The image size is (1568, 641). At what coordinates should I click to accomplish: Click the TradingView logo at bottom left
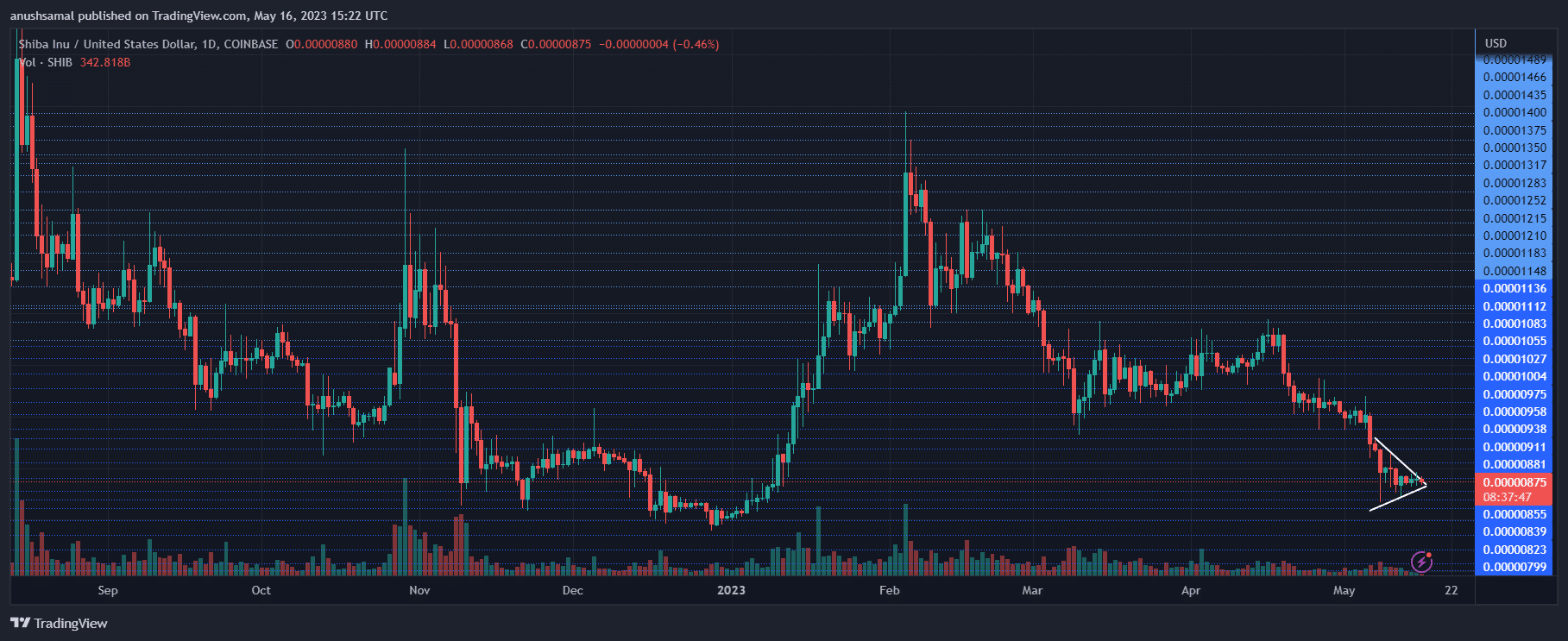pos(59,623)
